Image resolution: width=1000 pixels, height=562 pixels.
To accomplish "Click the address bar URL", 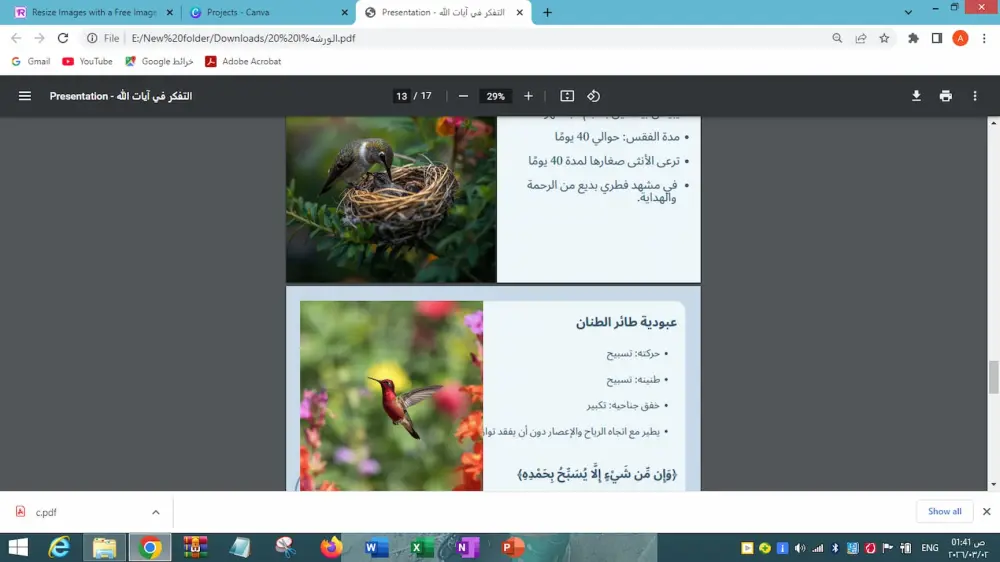I will [243, 38].
